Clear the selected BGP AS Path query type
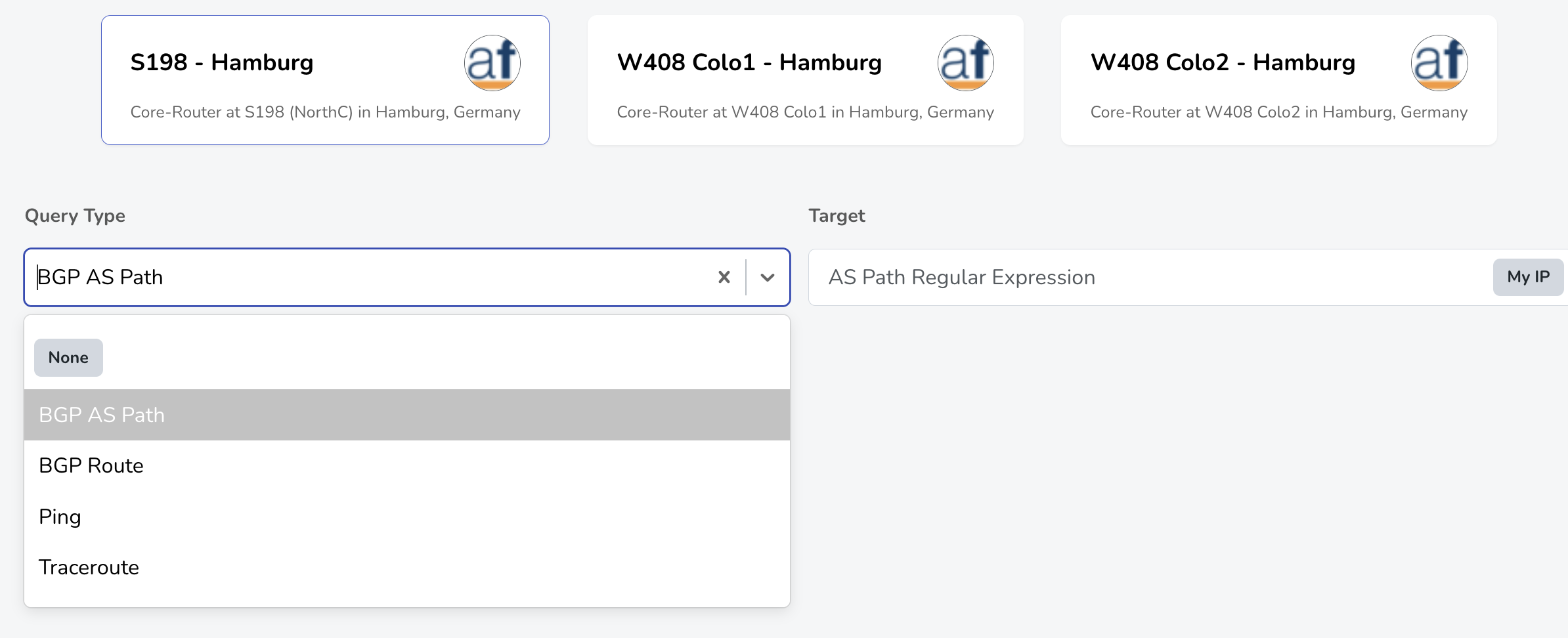This screenshot has width=1568, height=638. pos(724,277)
